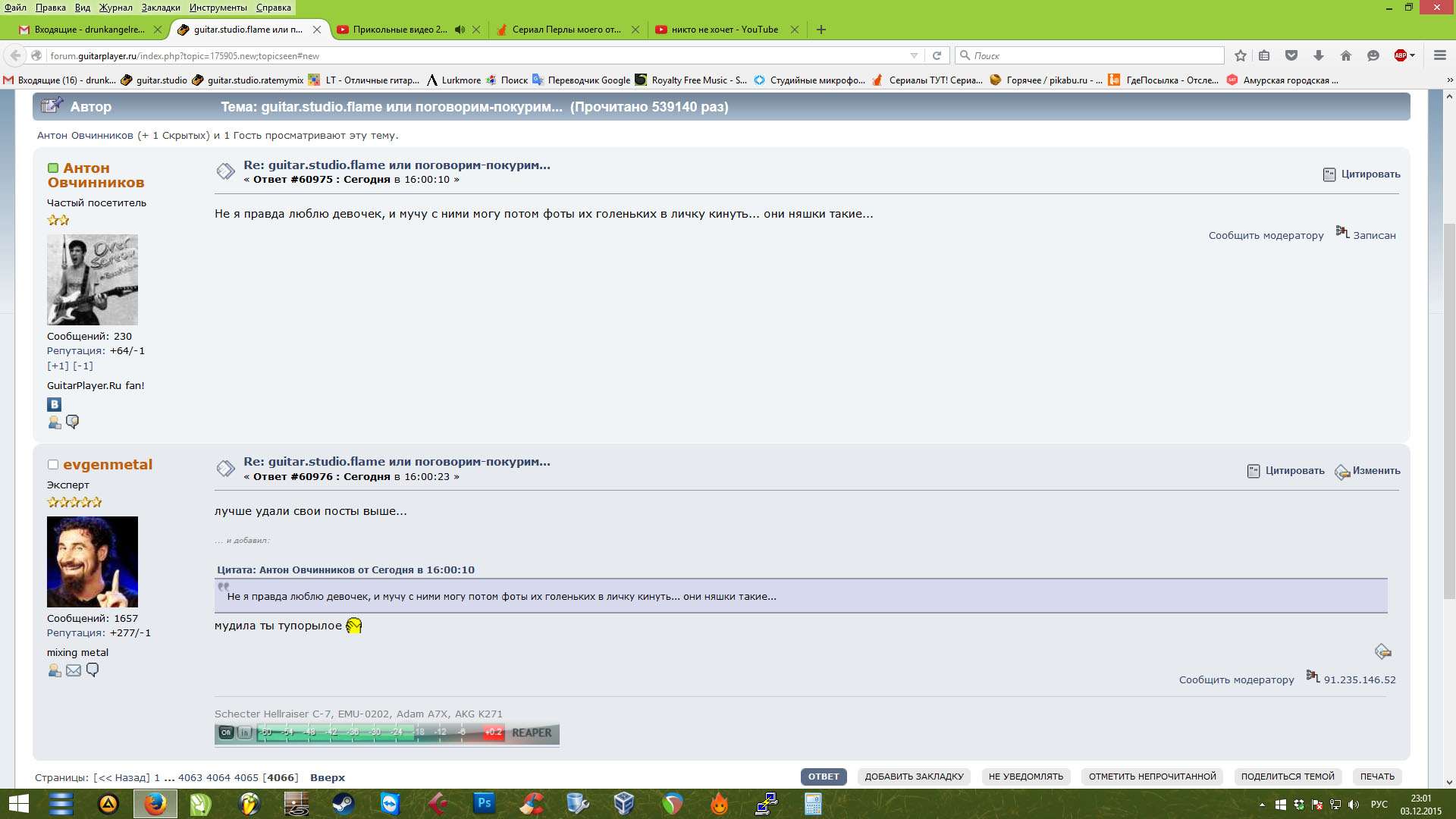This screenshot has height=819, width=1456.
Task: Bookmark this page with star icon
Action: 1240,55
